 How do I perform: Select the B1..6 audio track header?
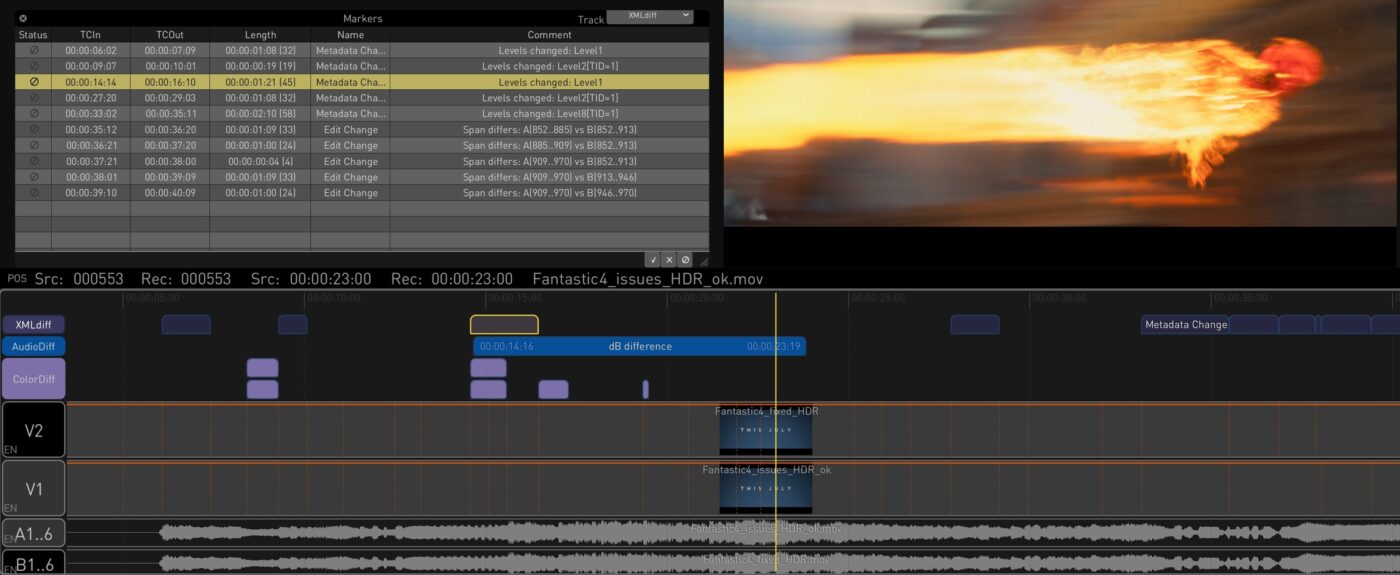coord(33,562)
